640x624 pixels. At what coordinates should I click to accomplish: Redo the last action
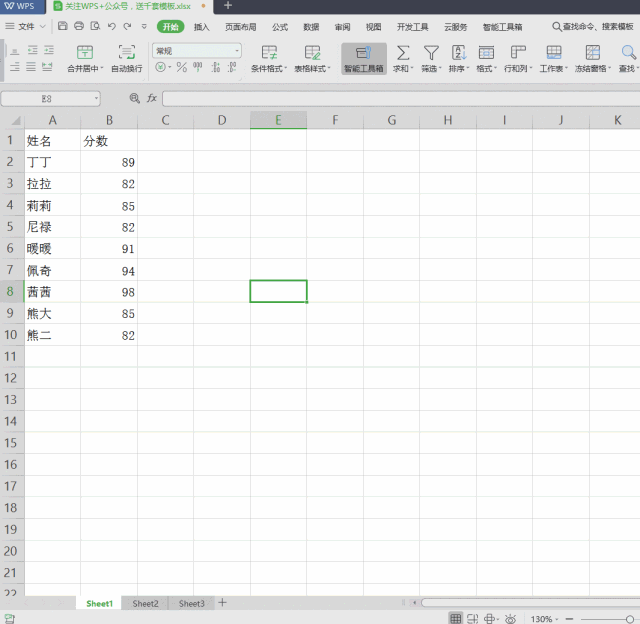127,27
